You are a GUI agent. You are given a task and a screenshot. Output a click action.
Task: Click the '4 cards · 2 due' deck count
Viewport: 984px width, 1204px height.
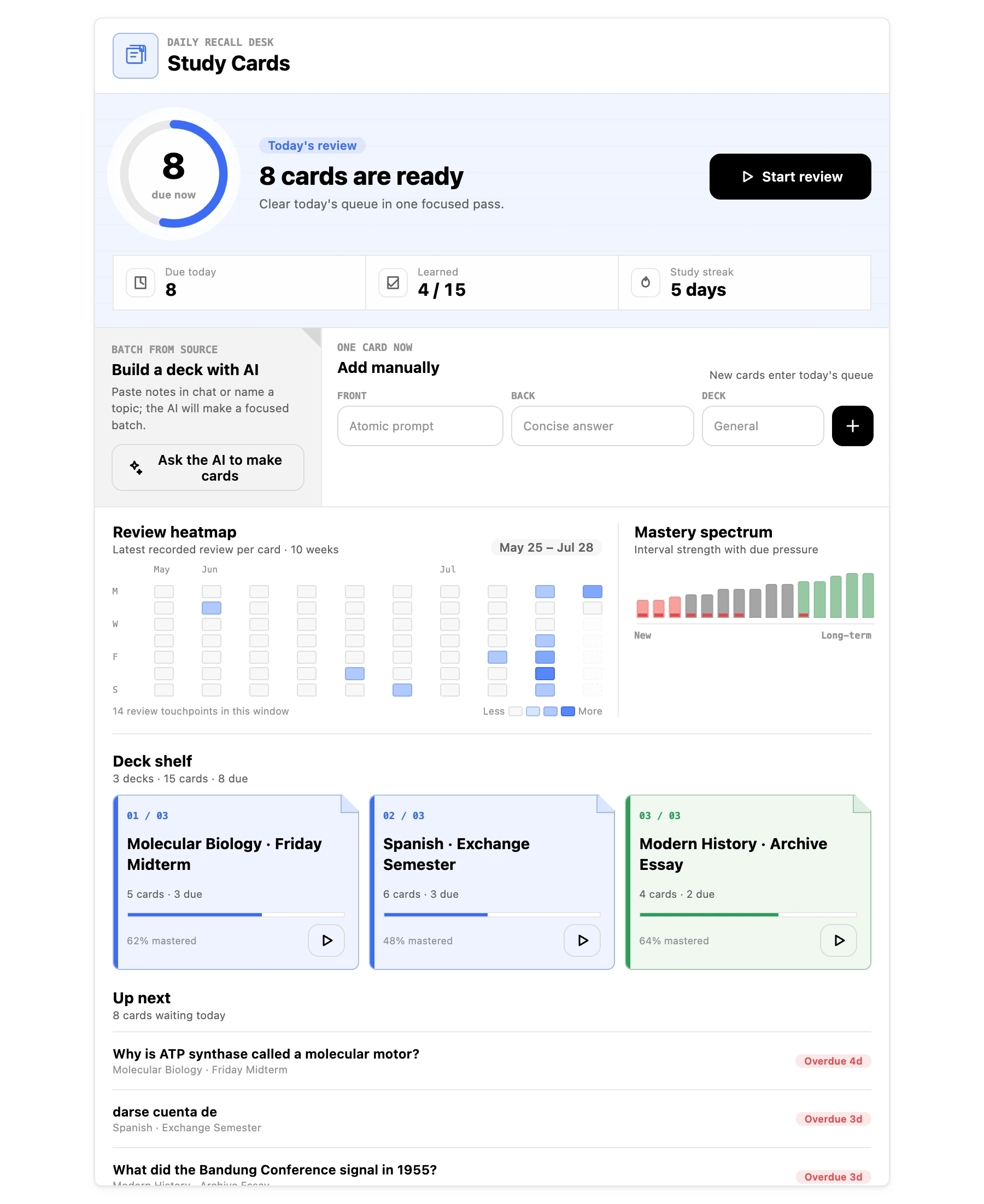click(x=677, y=894)
